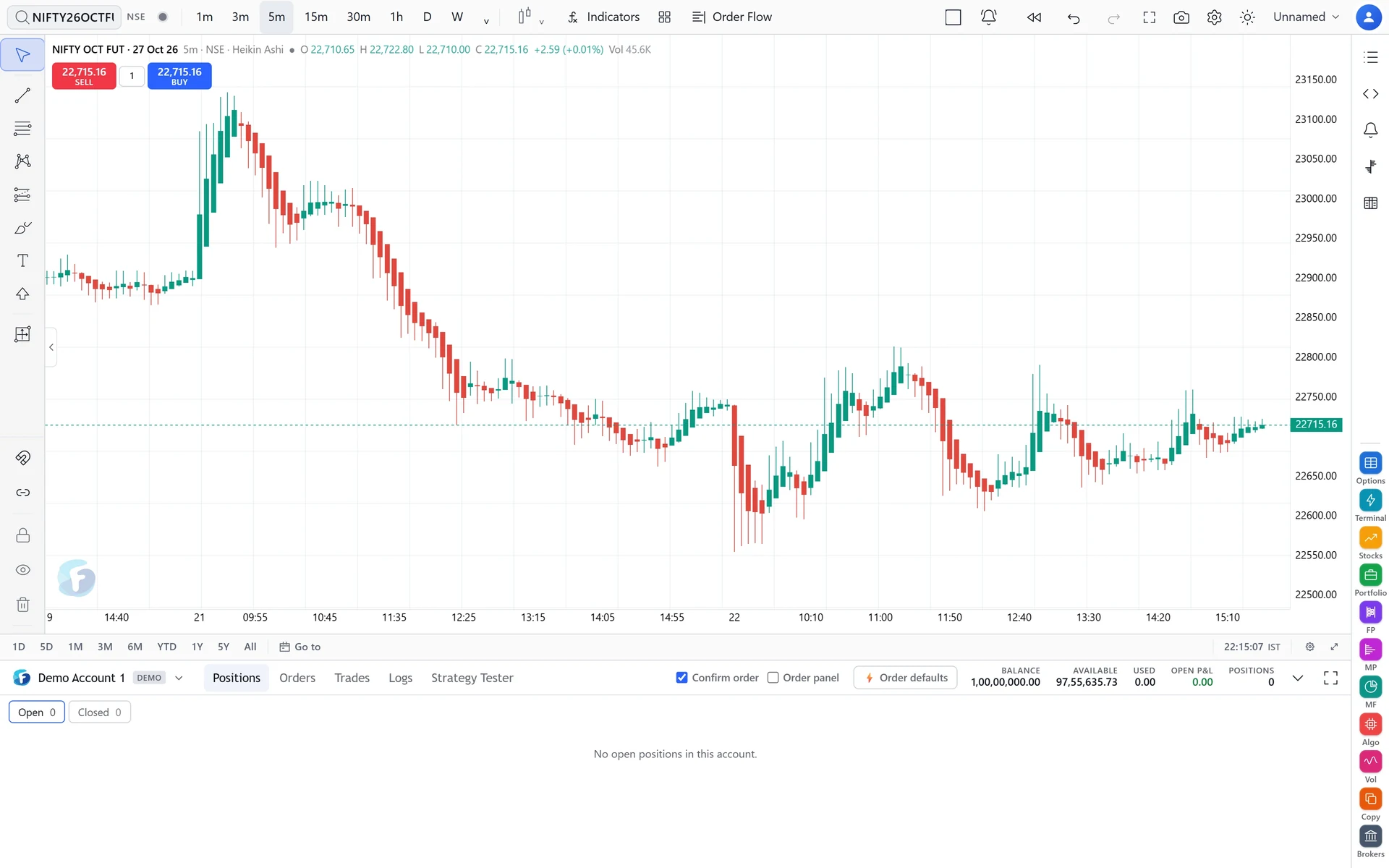Select the Closed positions tab
This screenshot has height=868, width=1389.
[100, 712]
